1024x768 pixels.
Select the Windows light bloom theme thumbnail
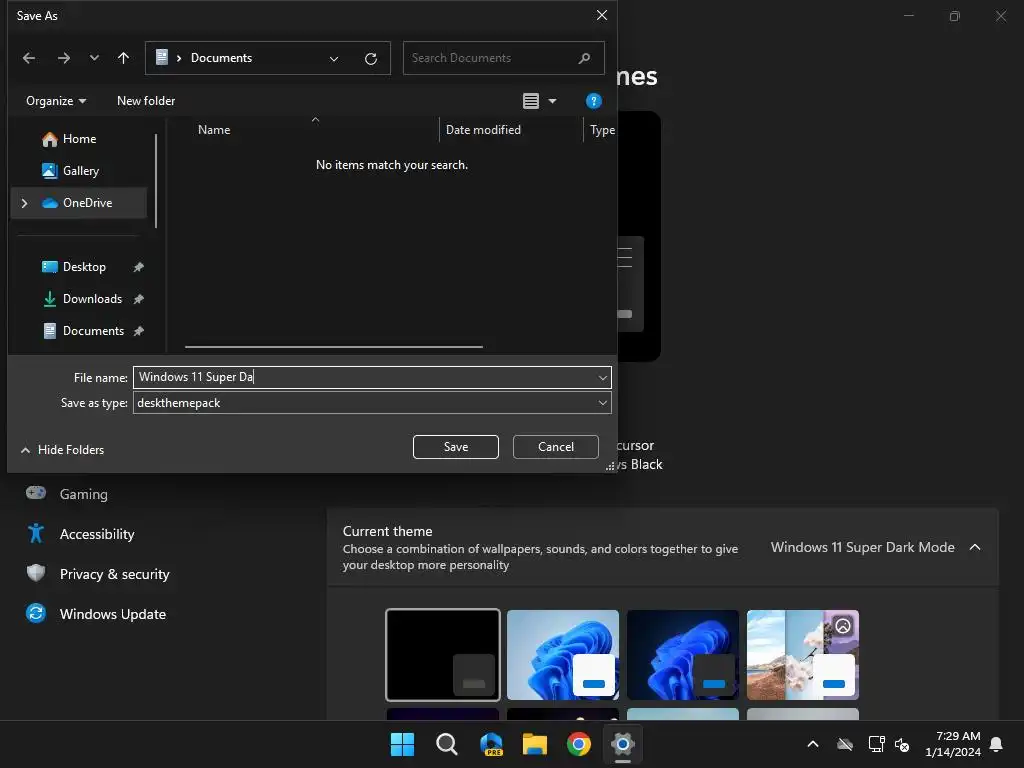563,655
